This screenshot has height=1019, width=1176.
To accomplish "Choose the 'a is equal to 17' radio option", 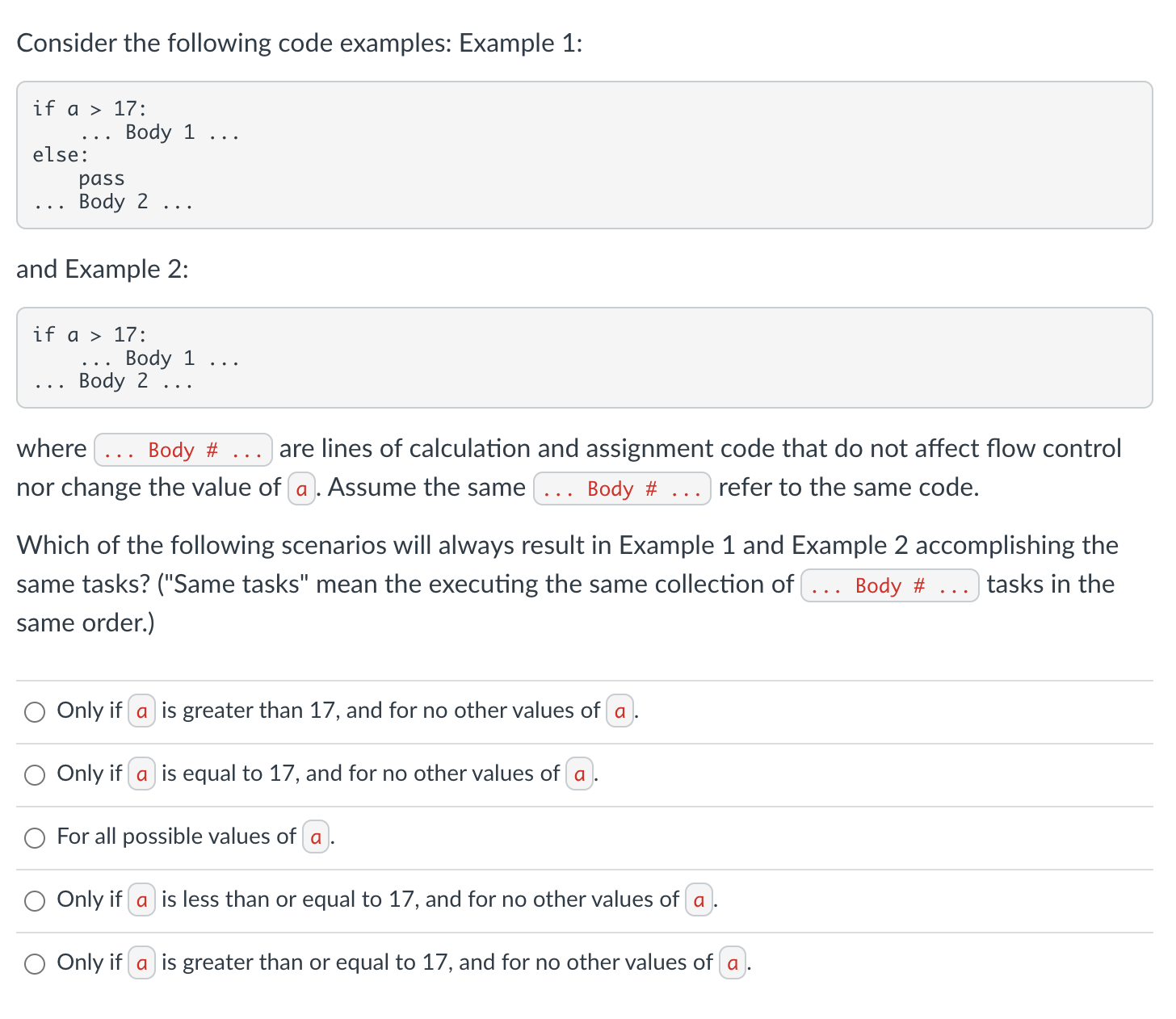I will (35, 774).
